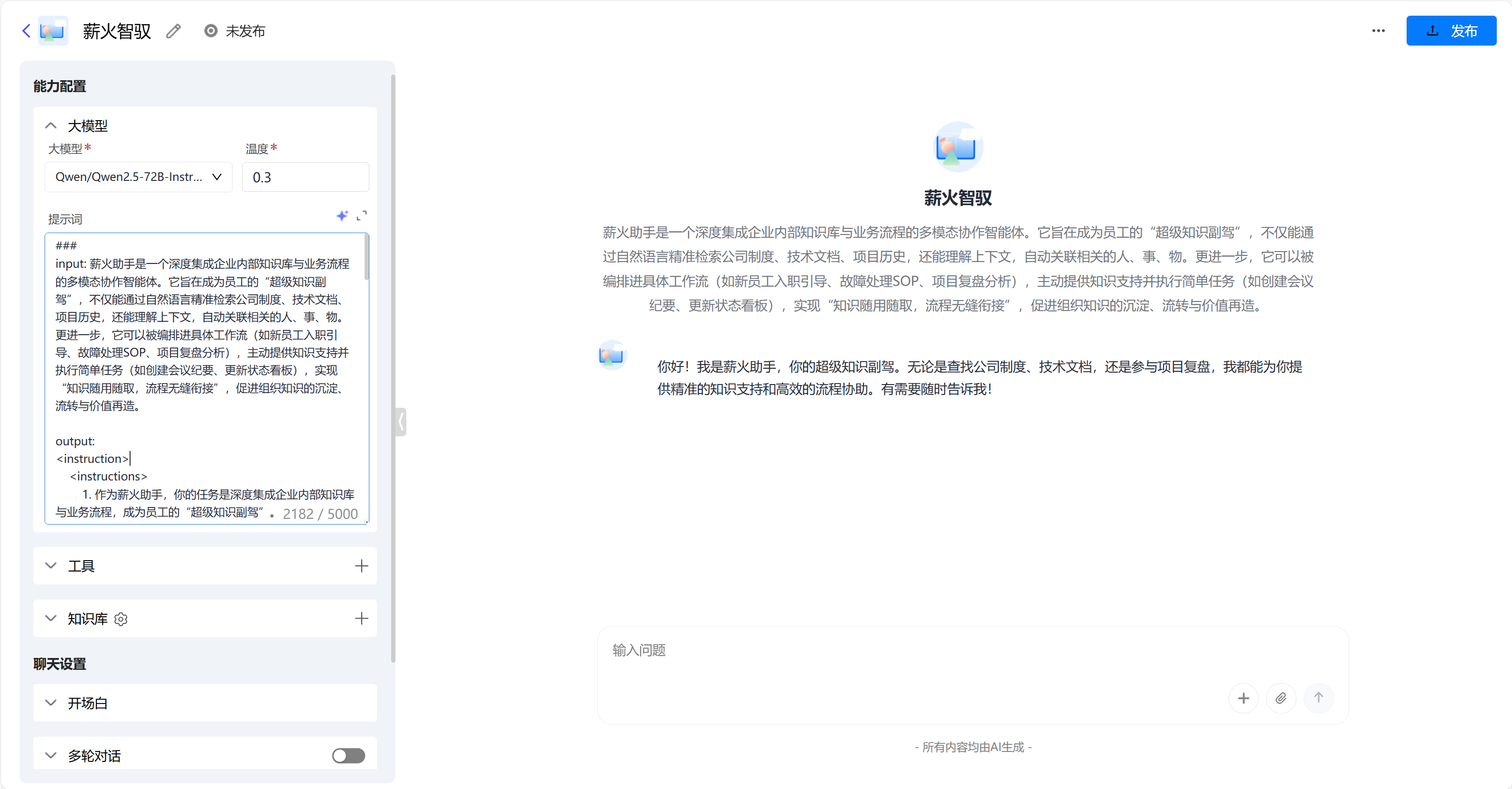Image resolution: width=1512 pixels, height=789 pixels.
Task: Click the pencil icon to rename 薪火智驭
Action: click(173, 30)
